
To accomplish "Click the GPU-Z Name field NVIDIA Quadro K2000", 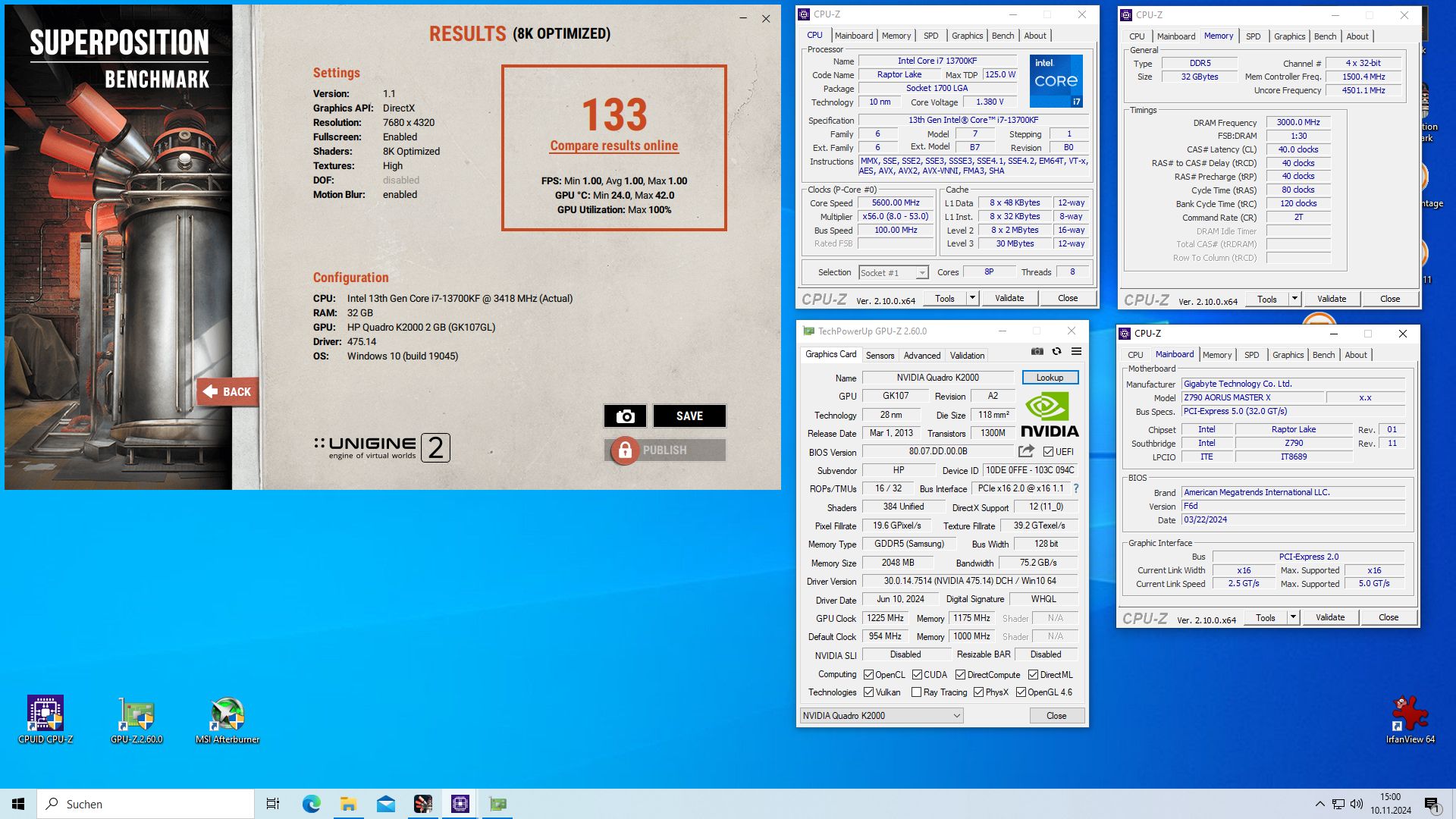I will point(938,377).
